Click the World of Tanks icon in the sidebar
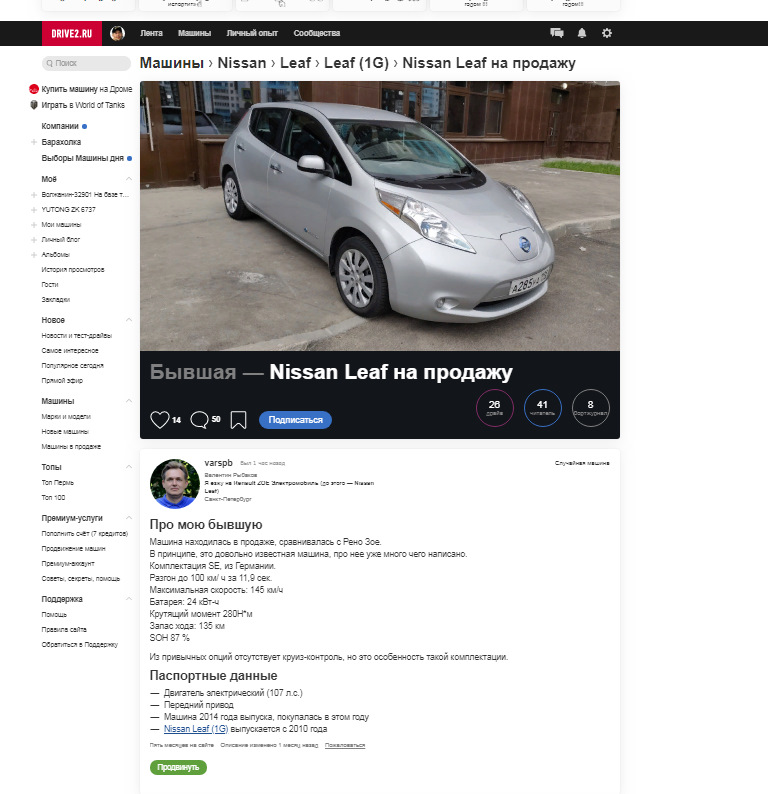This screenshot has width=768, height=794. click(34, 105)
